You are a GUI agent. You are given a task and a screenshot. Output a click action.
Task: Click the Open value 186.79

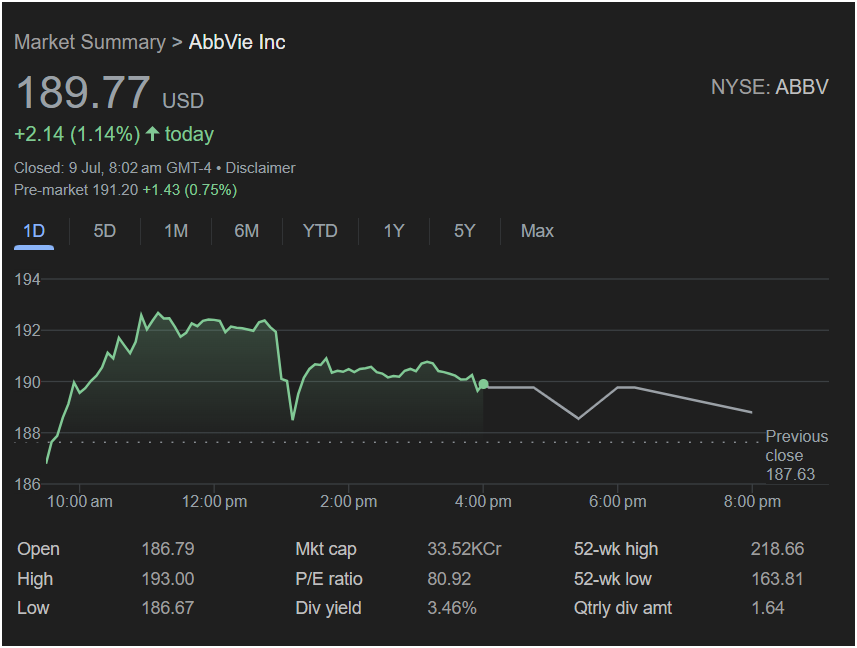click(168, 549)
